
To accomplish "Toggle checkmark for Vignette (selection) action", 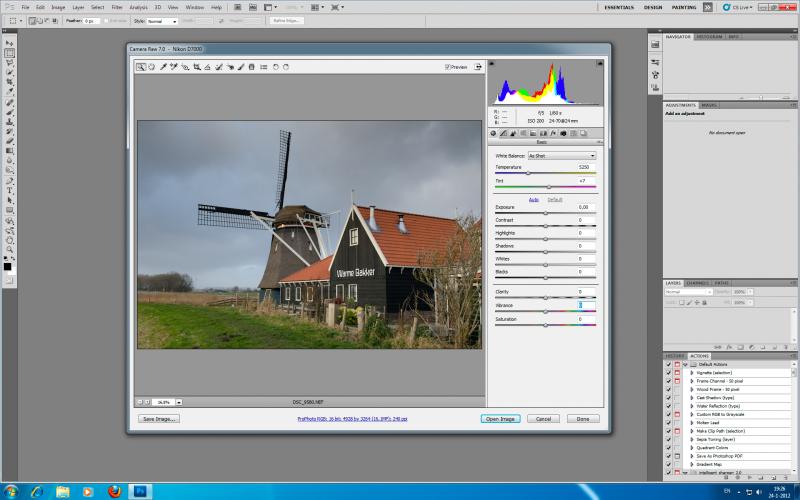I will click(x=668, y=372).
